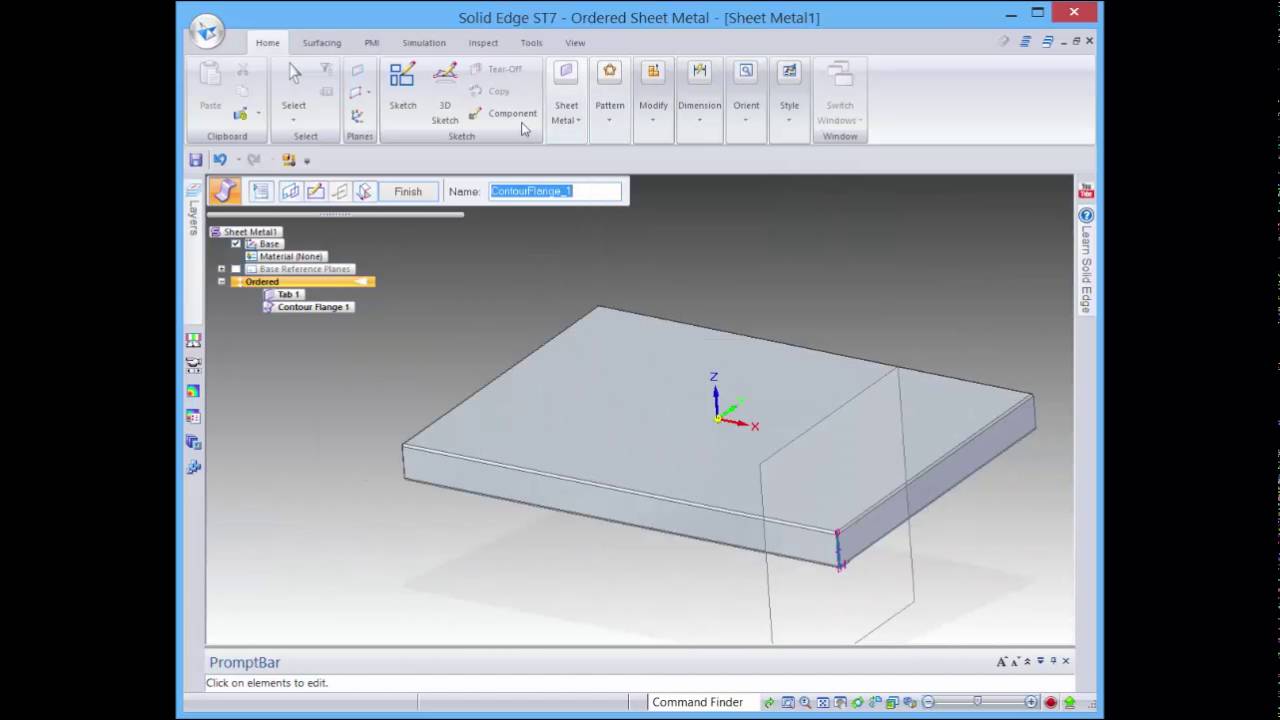
Task: Click the Name field containing ContourFlange_1
Action: click(x=555, y=191)
